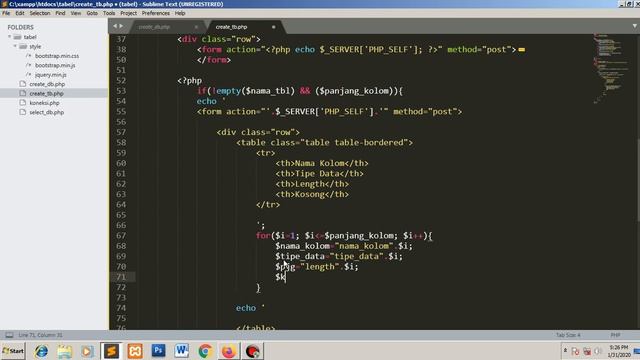Open the Goto menu

click(92, 13)
